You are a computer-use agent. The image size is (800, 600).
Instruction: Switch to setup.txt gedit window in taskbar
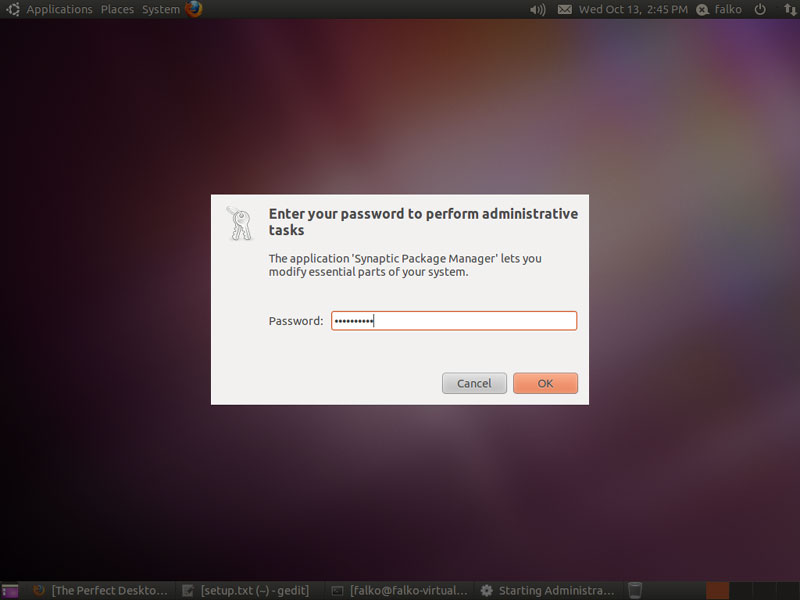click(246, 591)
